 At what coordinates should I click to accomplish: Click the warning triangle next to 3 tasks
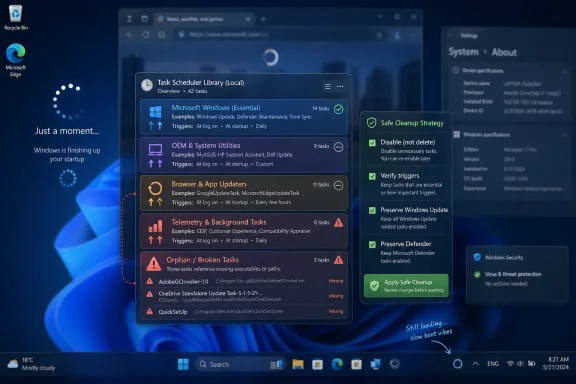[x=338, y=260]
